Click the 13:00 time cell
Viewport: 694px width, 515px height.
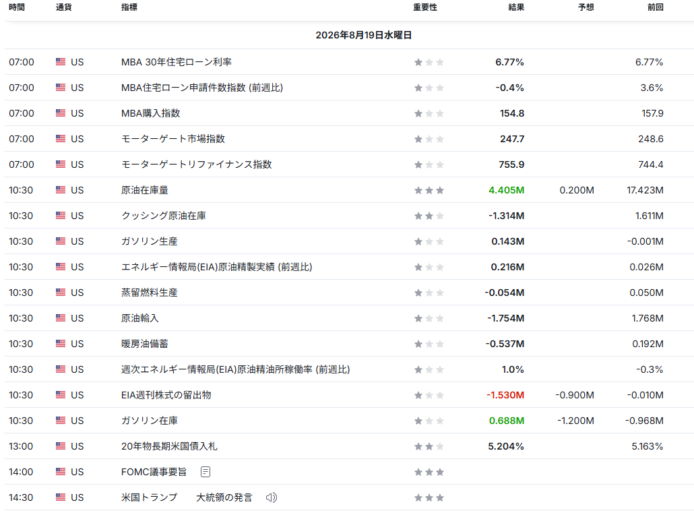[x=21, y=446]
